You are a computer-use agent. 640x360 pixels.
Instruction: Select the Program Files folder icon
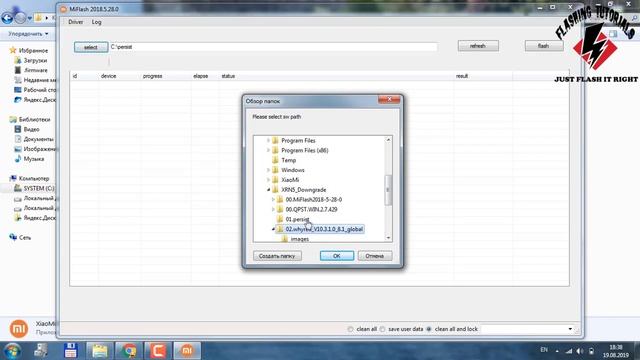pyautogui.click(x=276, y=140)
